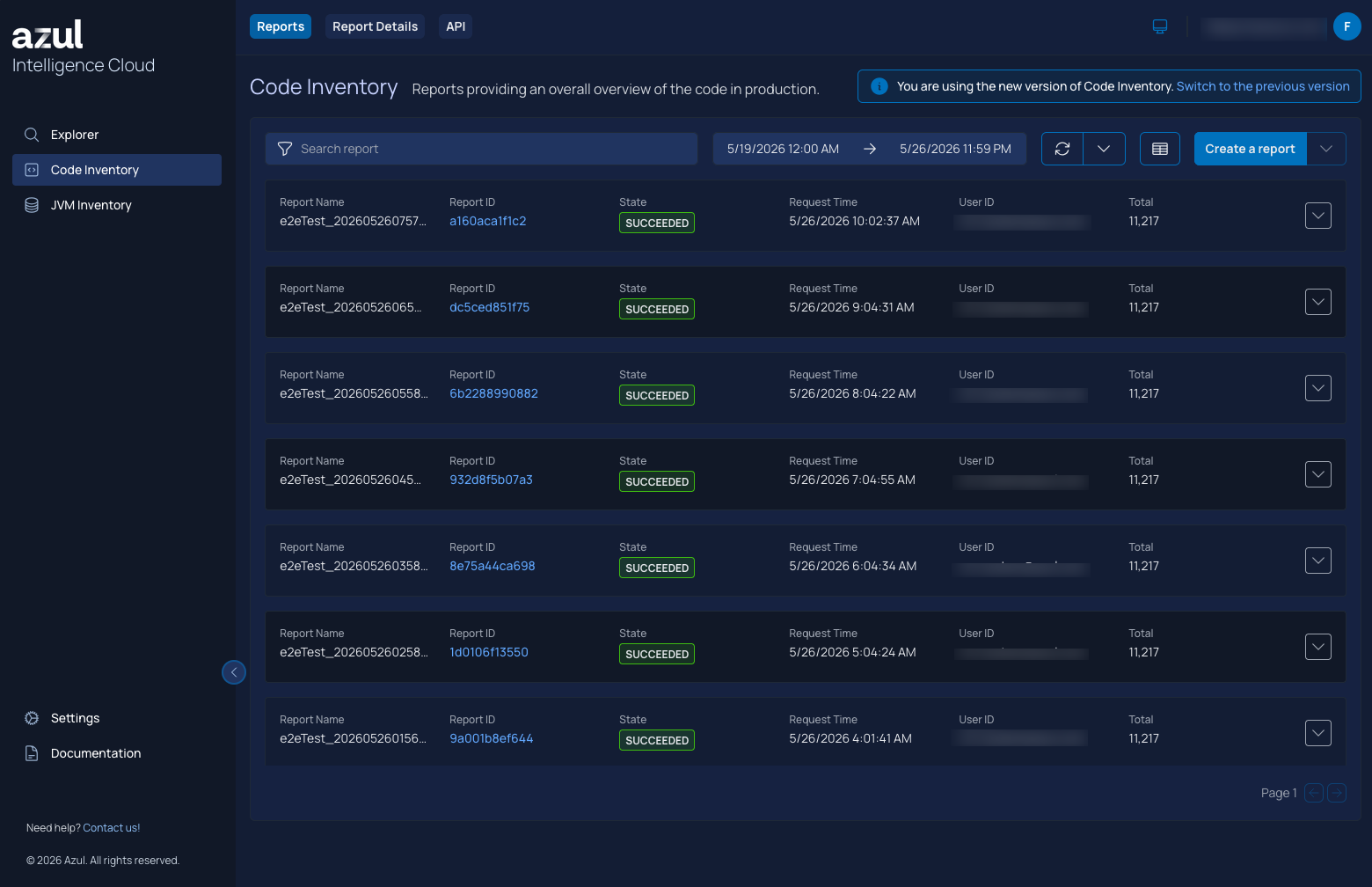1372x887 pixels.
Task: Expand report 8e75a44ca698 row
Action: pos(1318,561)
